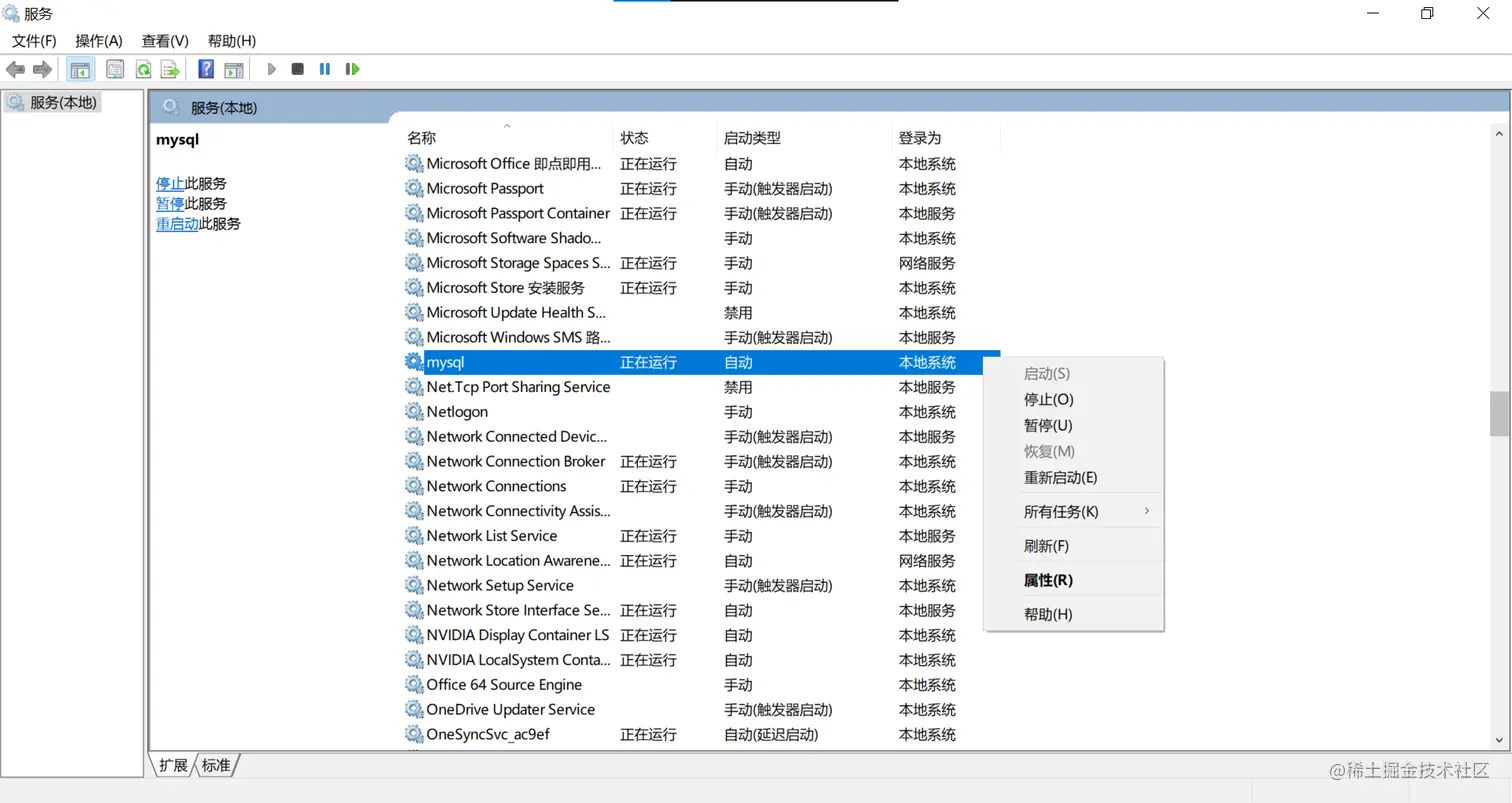
Task: Click the 停止 service link
Action: 170,183
